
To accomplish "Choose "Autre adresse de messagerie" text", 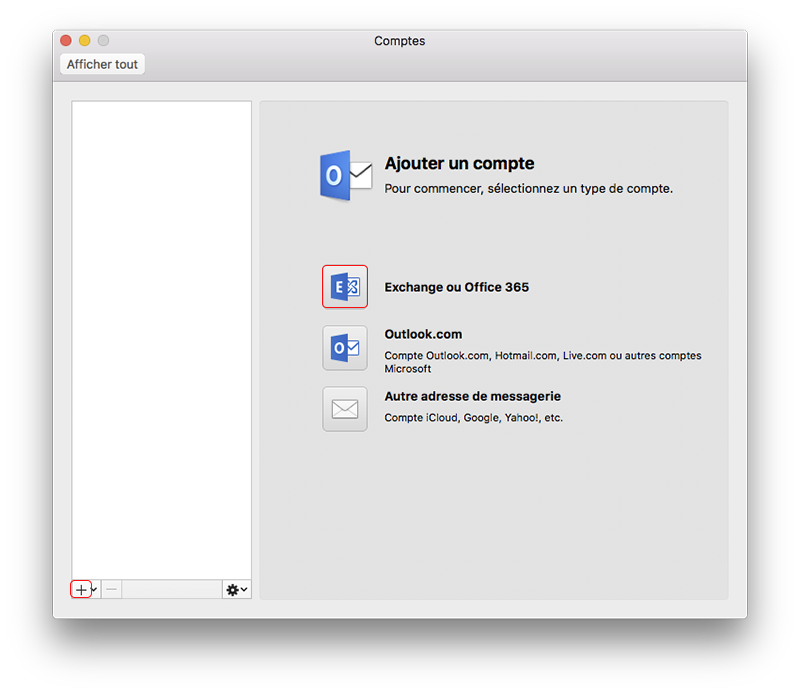I will [x=472, y=397].
